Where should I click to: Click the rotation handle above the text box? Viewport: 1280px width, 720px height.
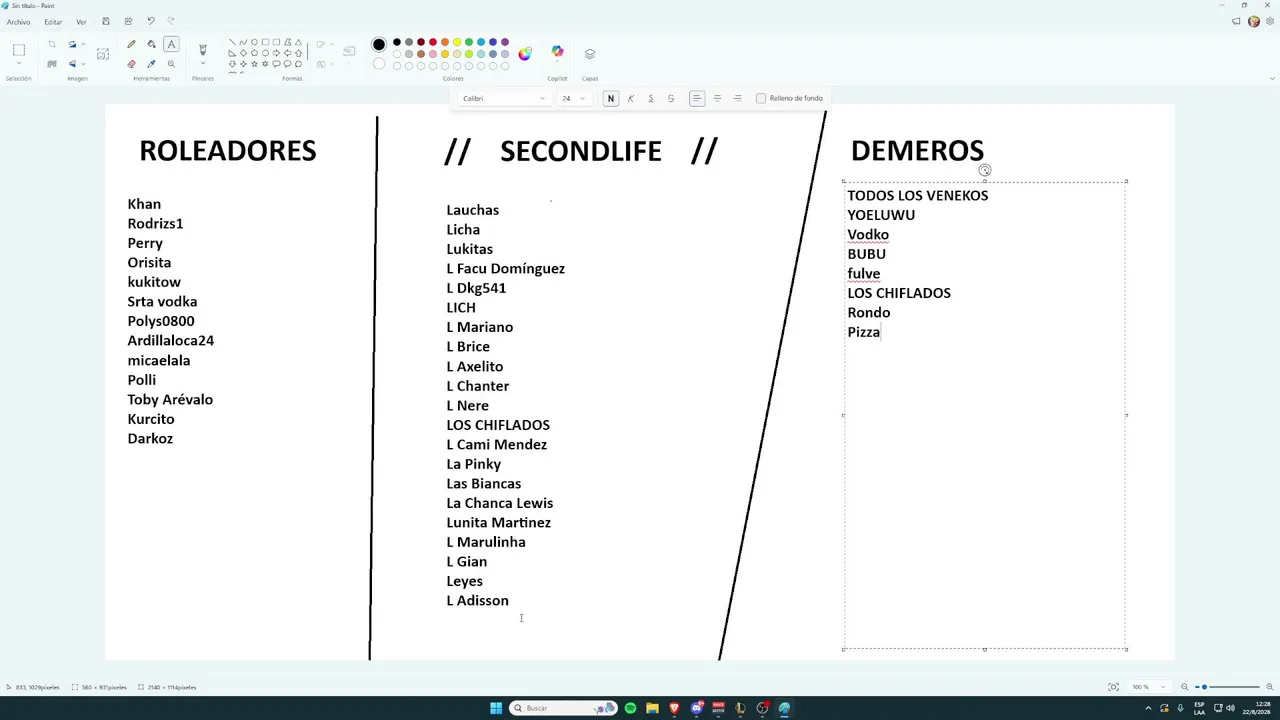(x=985, y=170)
